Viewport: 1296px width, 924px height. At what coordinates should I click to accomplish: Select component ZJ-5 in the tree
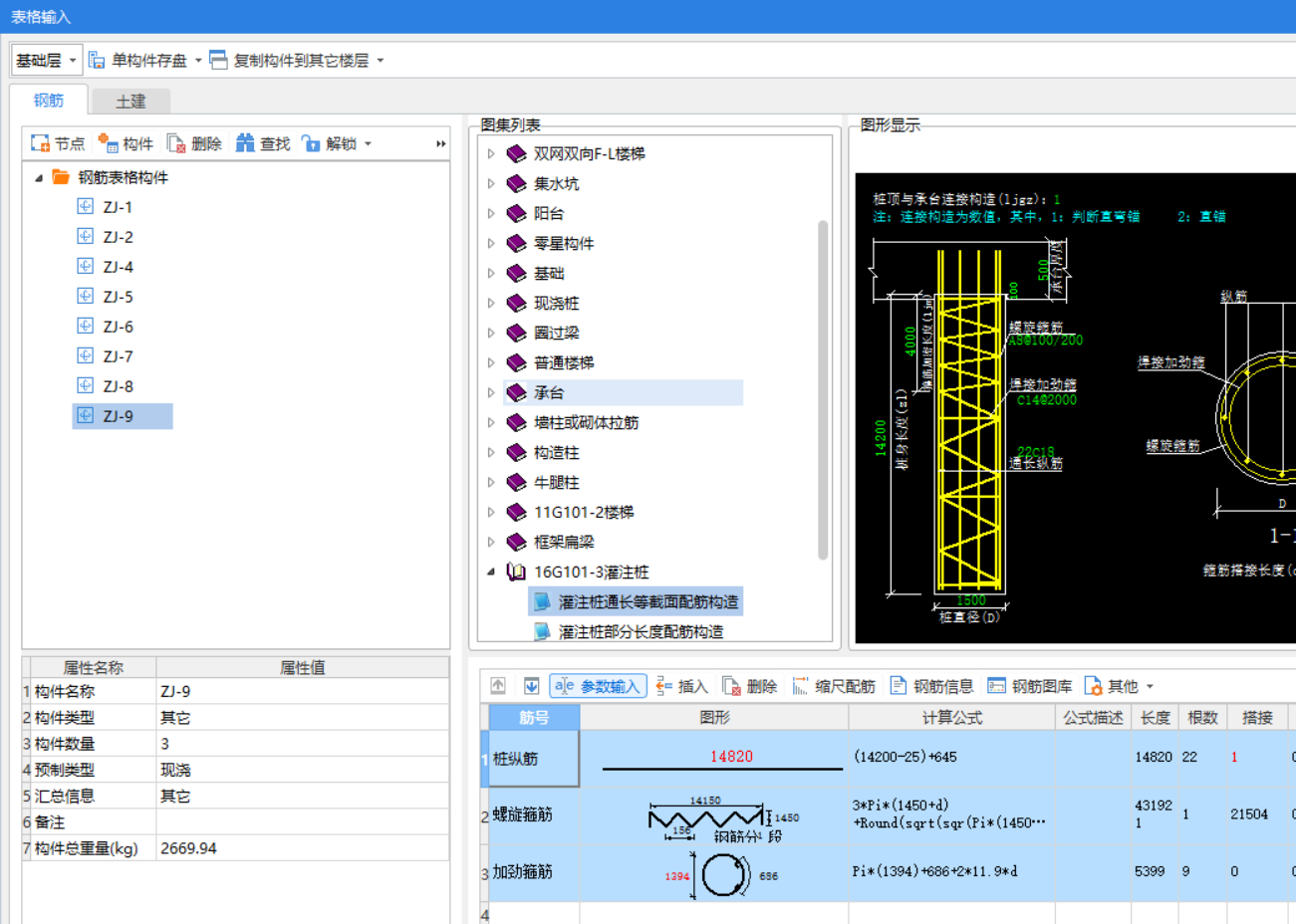point(118,297)
